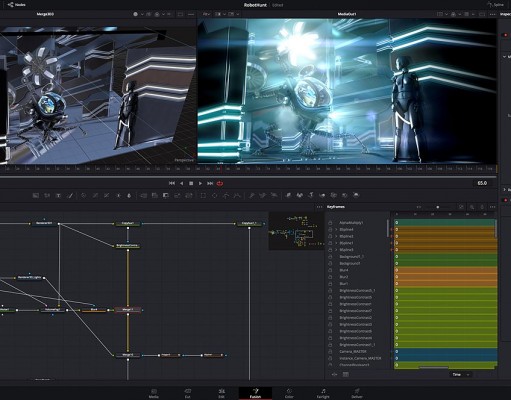The width and height of the screenshot is (511, 400).
Task: Switch to the Edit page
Action: pyautogui.click(x=221, y=393)
